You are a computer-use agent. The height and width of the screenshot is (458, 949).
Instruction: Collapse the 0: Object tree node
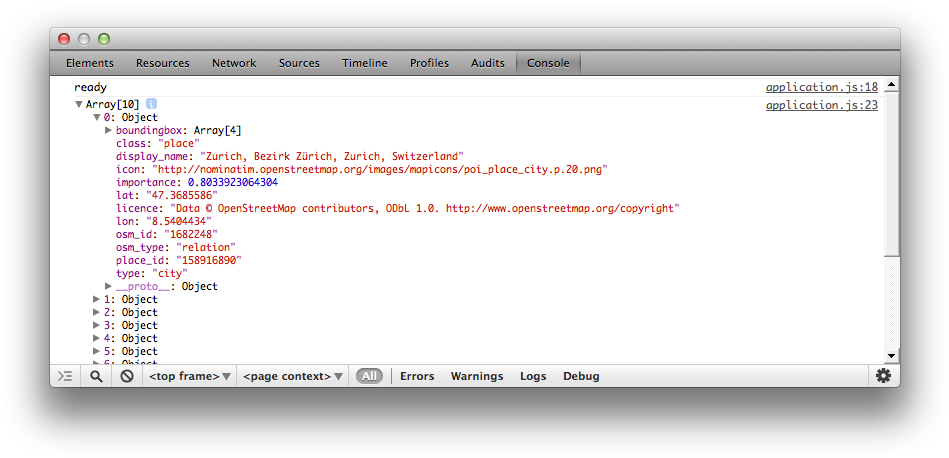tap(97, 117)
